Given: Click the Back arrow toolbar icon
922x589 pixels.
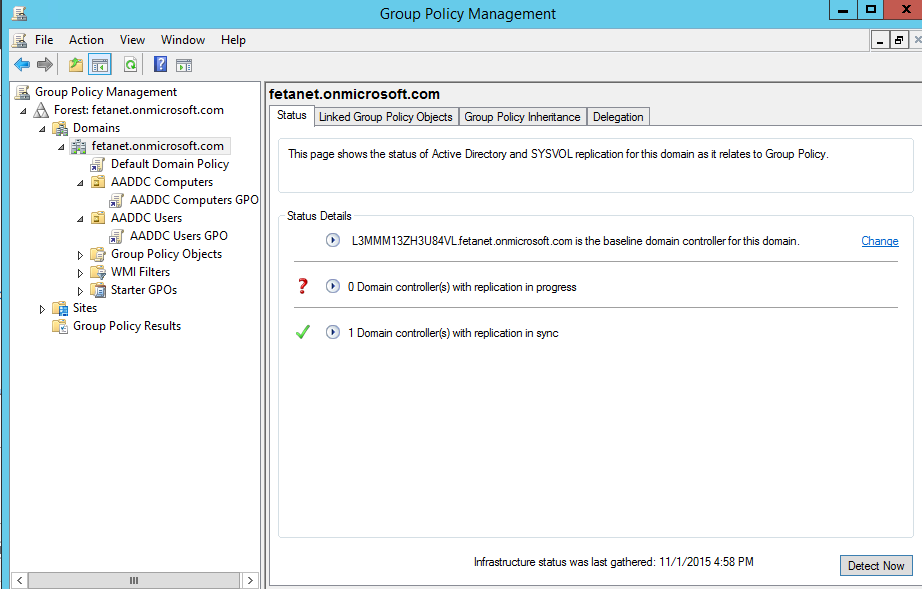Looking at the screenshot, I should [21, 65].
